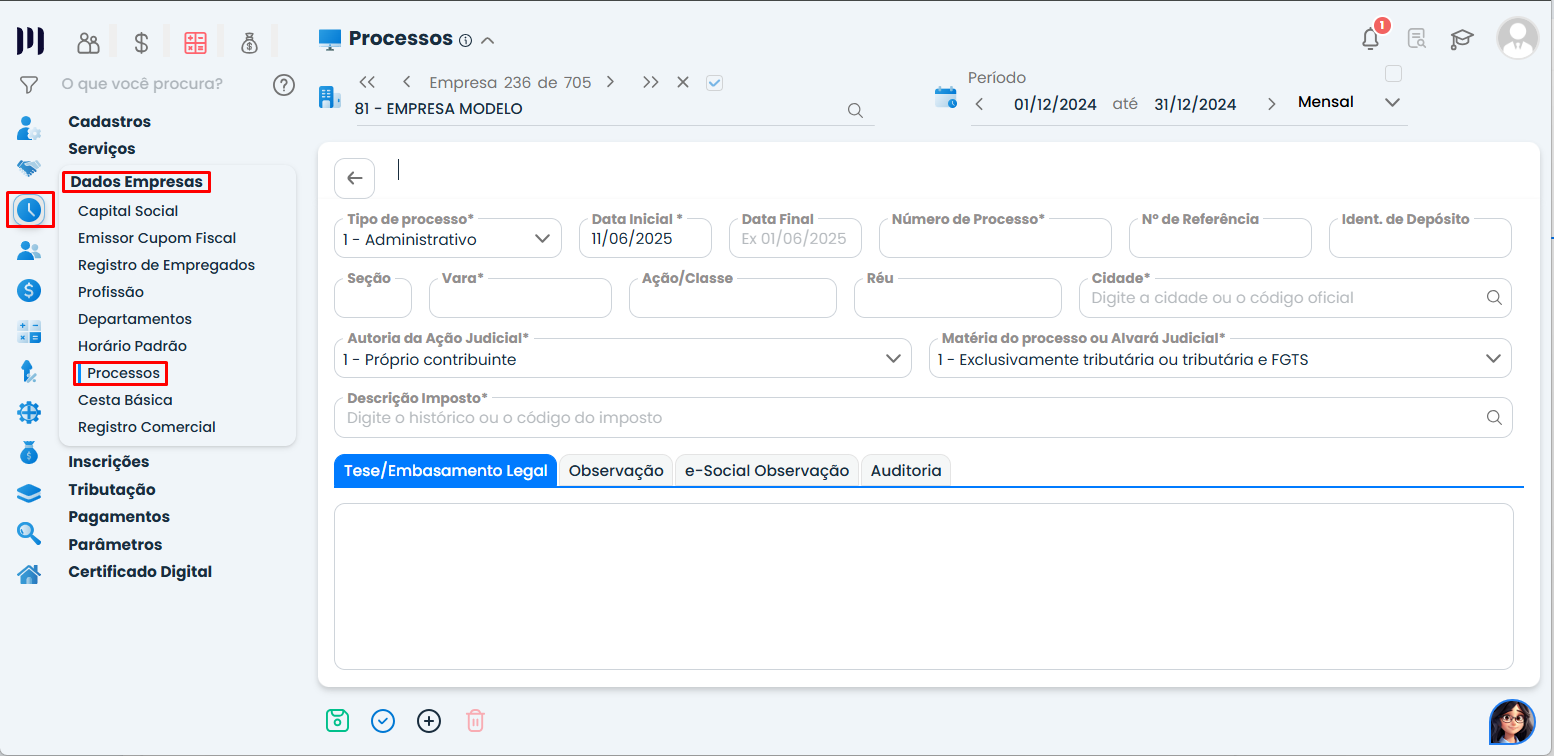Click the back arrow button
Screen dimensions: 1554x756
point(354,178)
